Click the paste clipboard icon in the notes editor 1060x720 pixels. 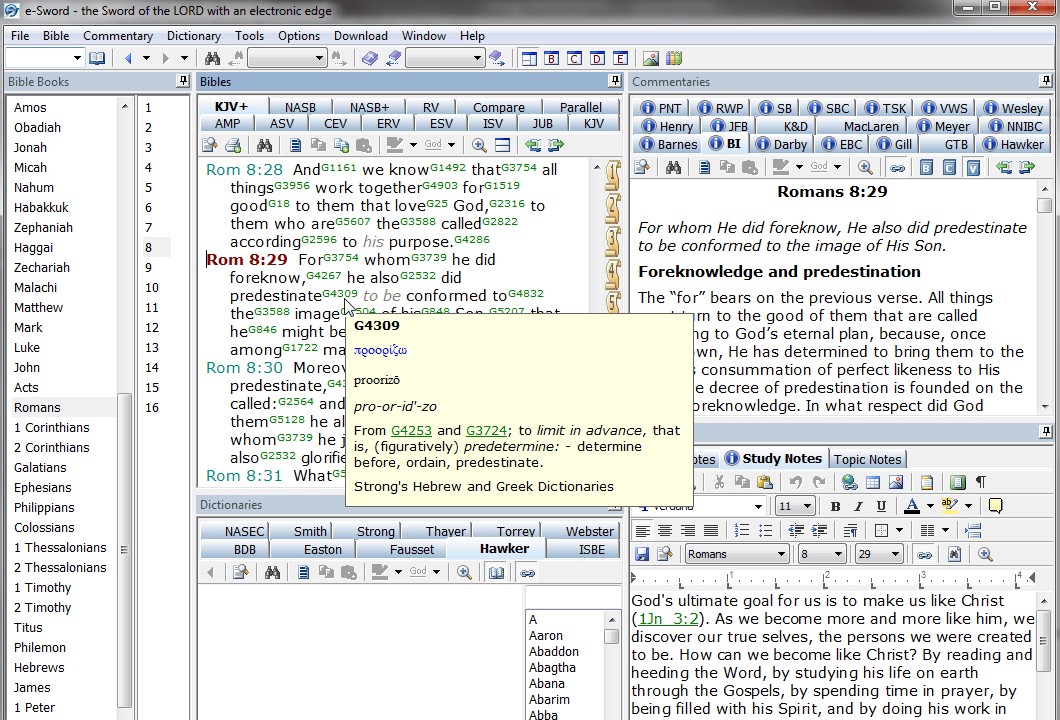point(765,482)
